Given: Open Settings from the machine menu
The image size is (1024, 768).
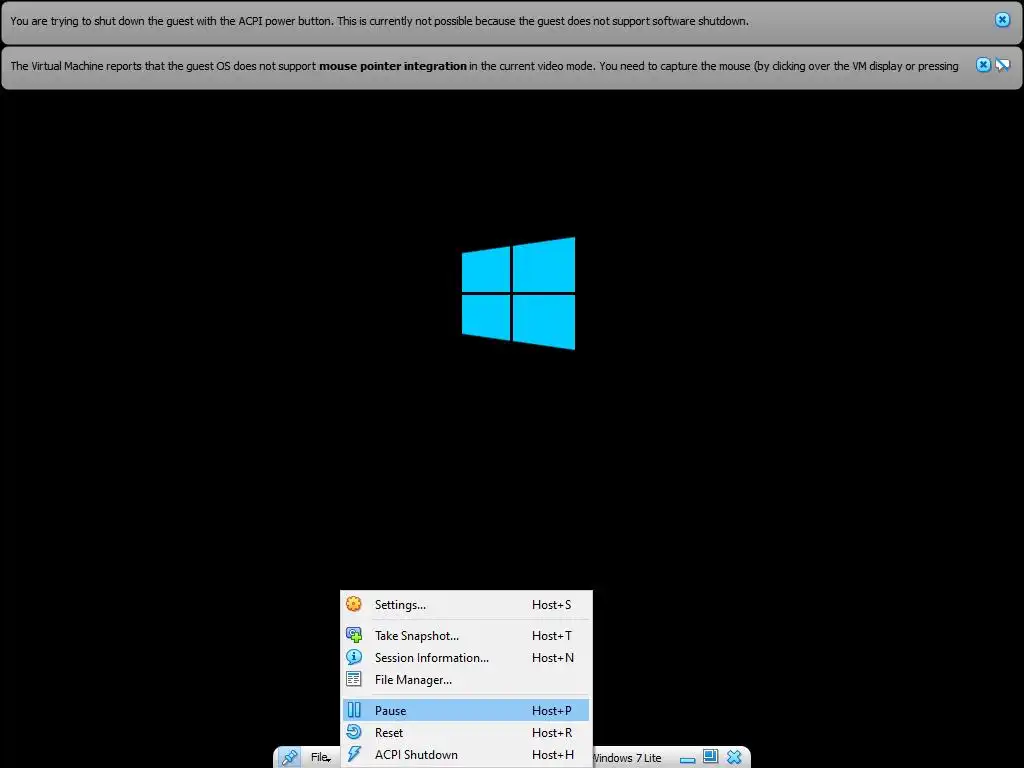Looking at the screenshot, I should [466, 605].
